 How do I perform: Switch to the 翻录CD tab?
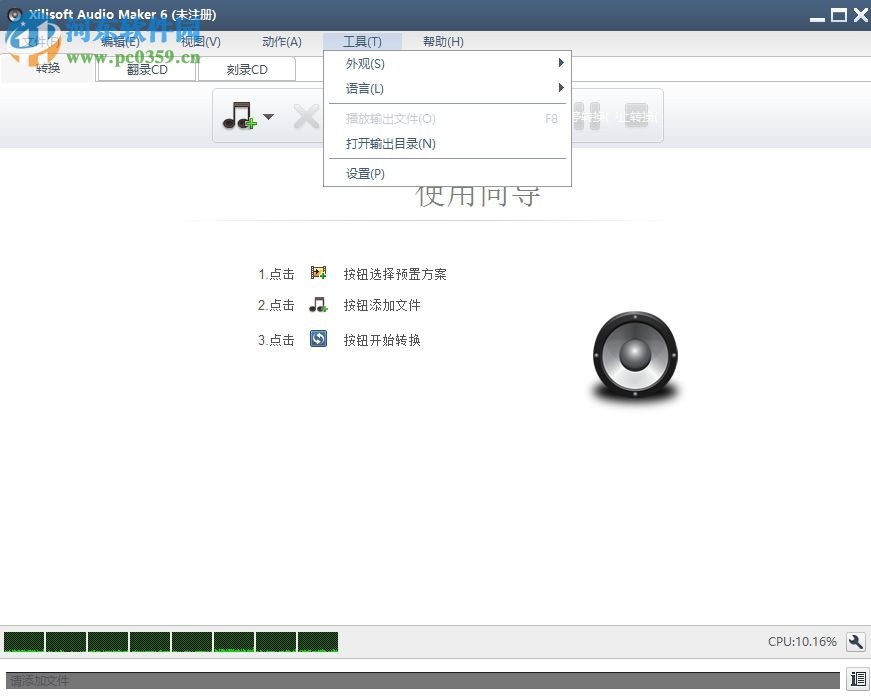[x=146, y=70]
